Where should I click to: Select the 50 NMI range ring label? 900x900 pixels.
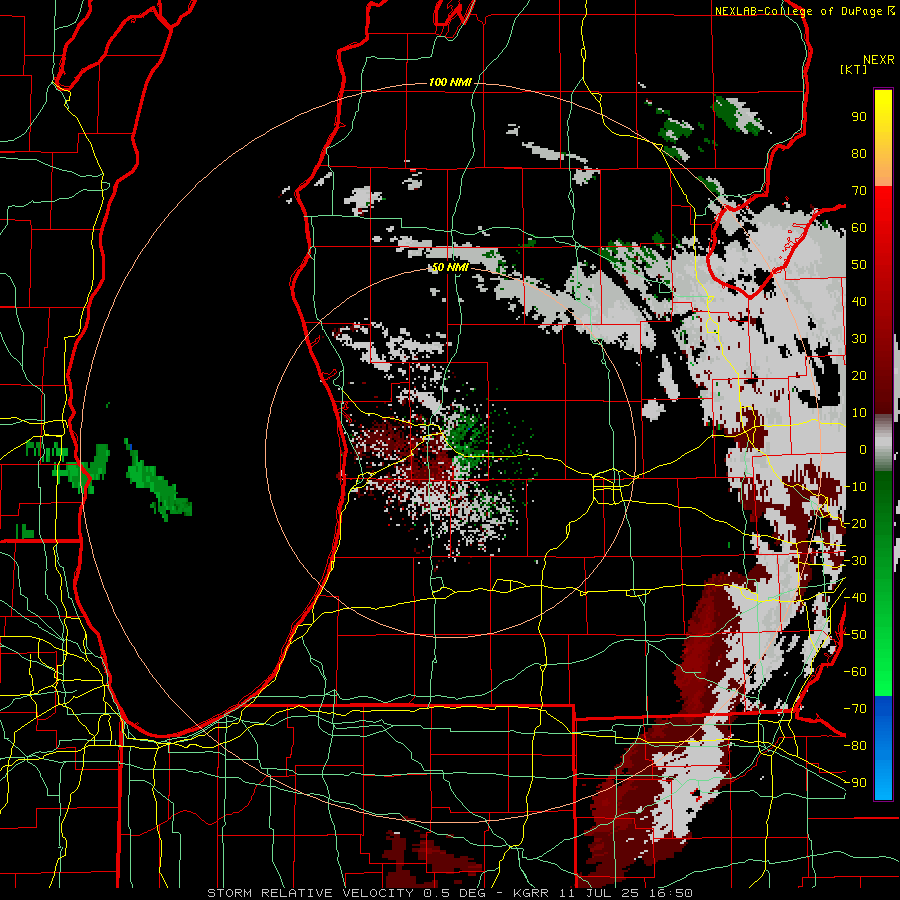coord(450,267)
